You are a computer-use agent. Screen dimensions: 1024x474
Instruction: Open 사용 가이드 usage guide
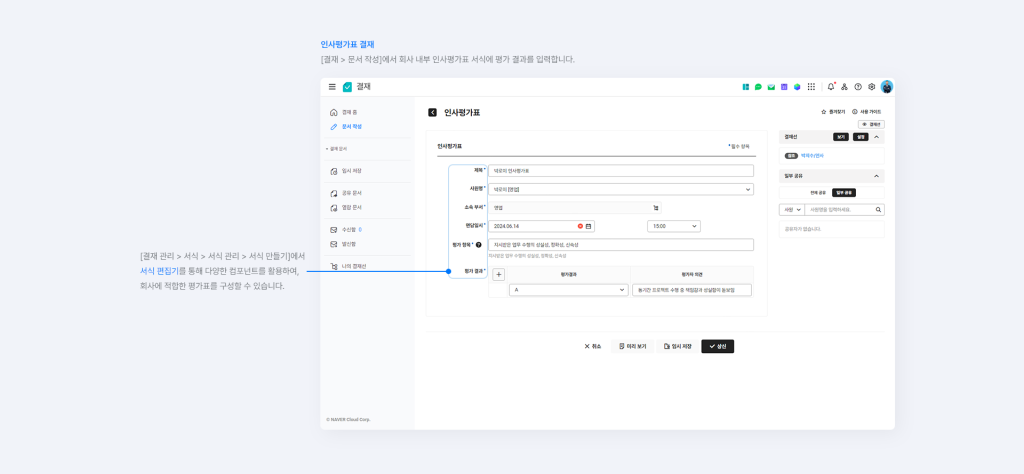[x=867, y=112]
